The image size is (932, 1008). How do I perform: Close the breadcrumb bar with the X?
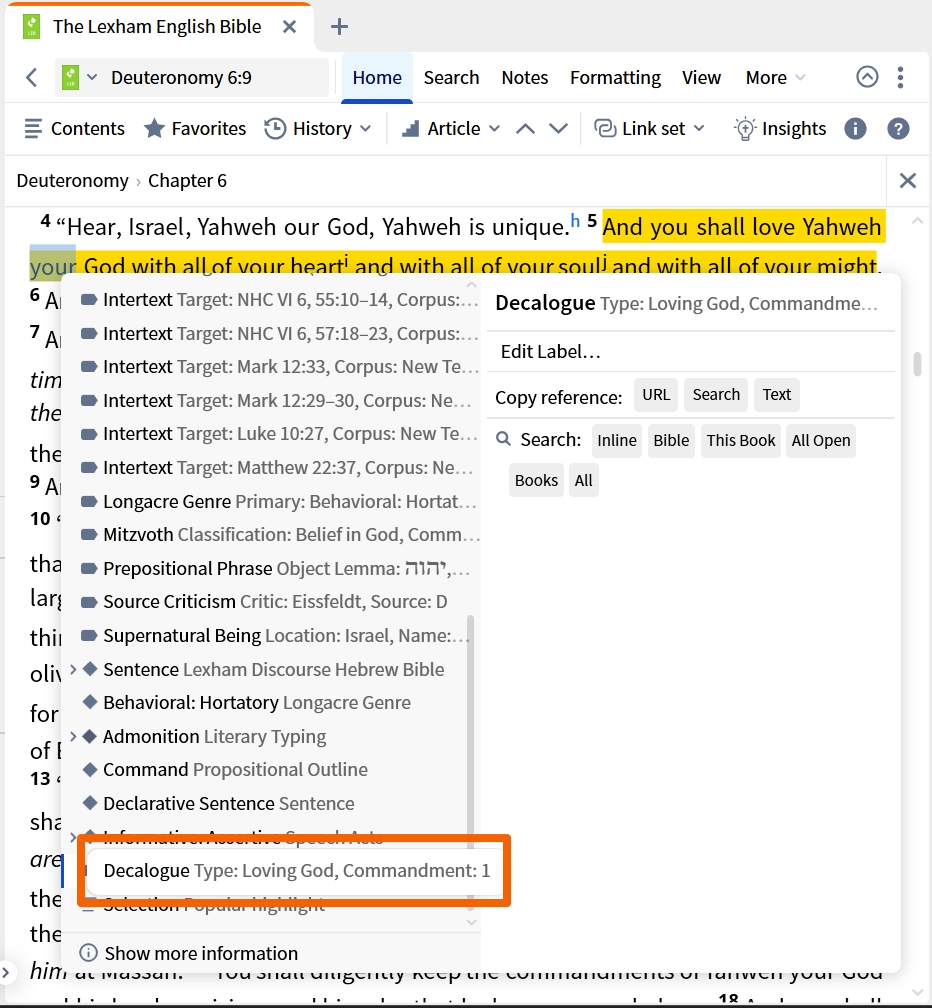pos(908,181)
